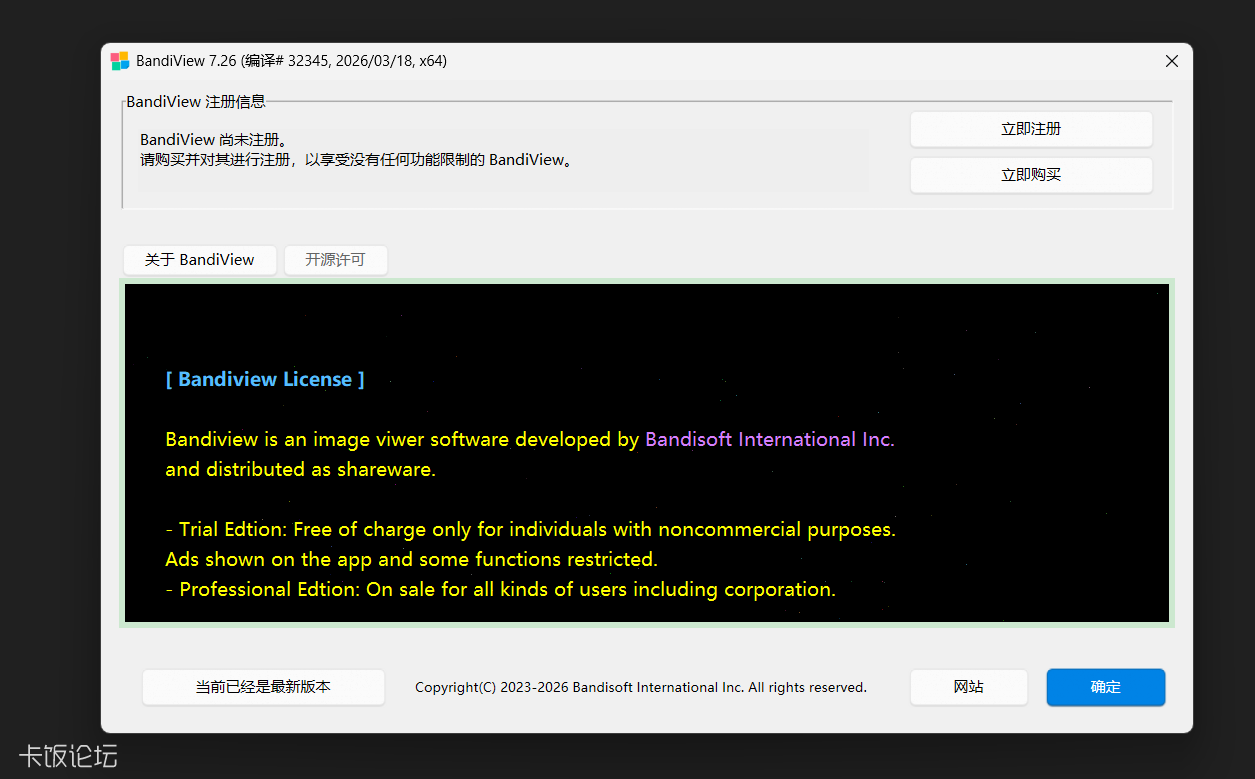Click the blue [ Bandiview License ] heading
Screen dimensions: 1255x779
265,379
